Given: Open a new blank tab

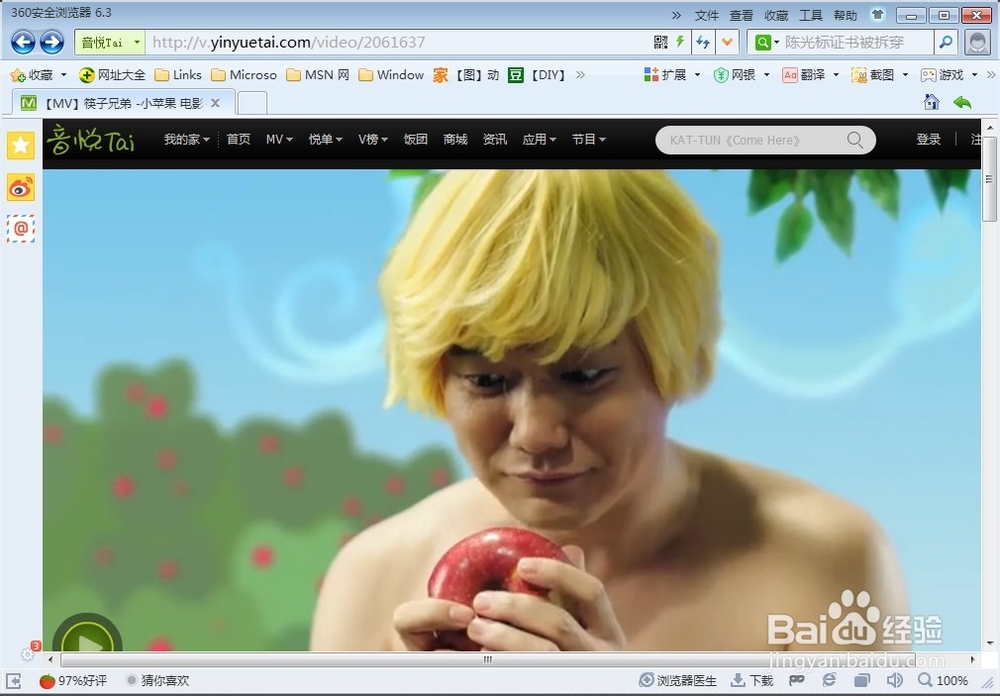Looking at the screenshot, I should 252,103.
